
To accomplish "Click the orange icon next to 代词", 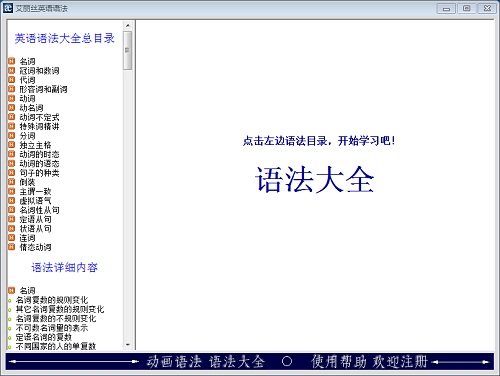I will click(x=12, y=80).
